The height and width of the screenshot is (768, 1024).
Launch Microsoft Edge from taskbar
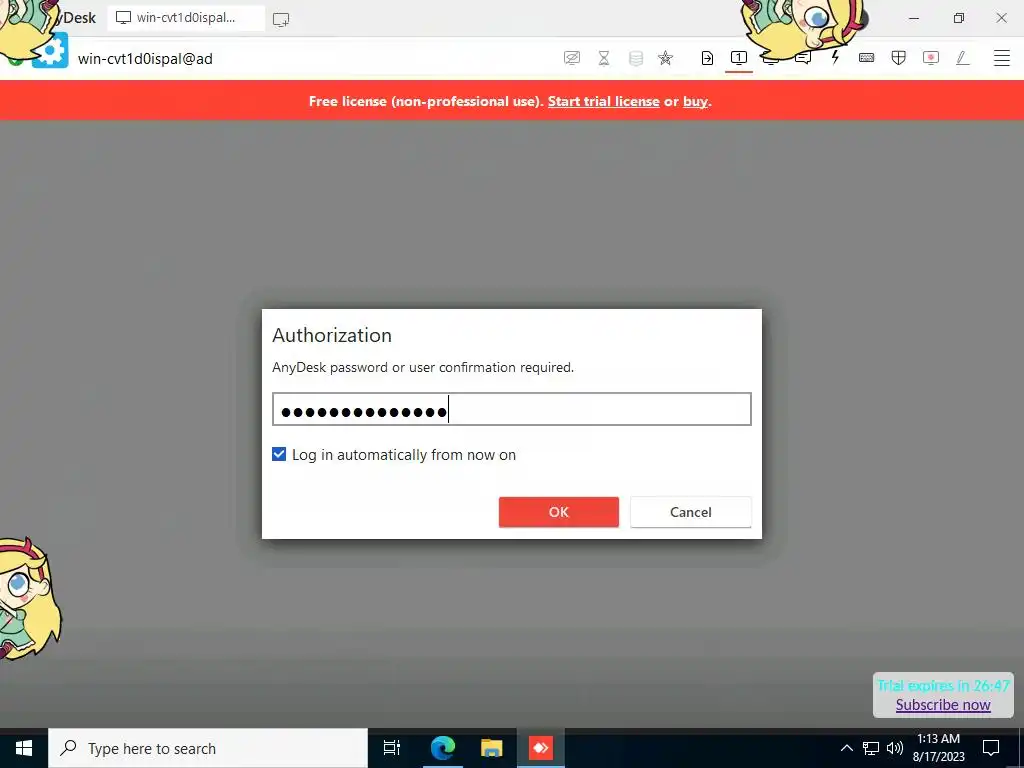point(442,748)
